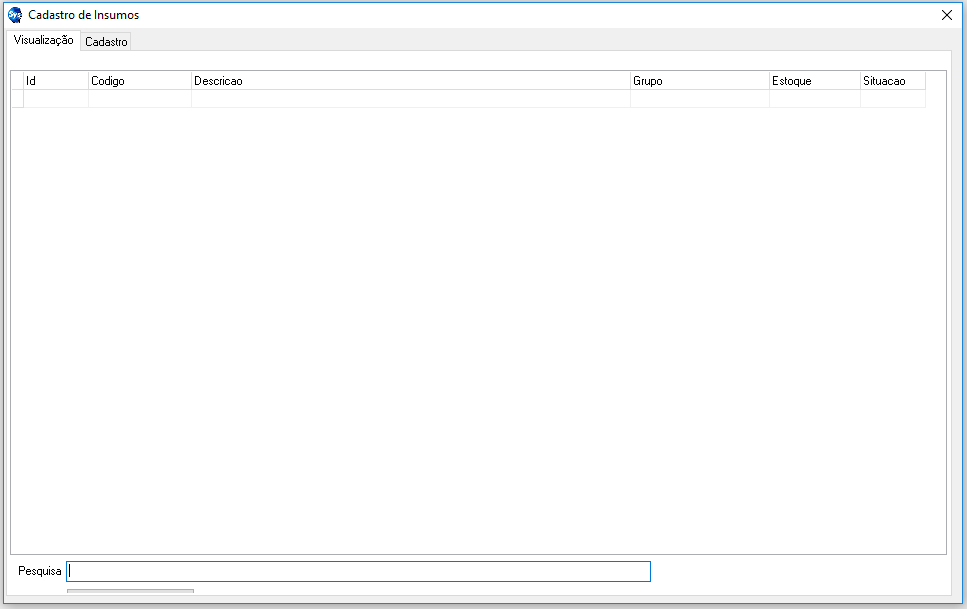The image size is (967, 609).
Task: Click the empty Situacao cell in first row
Action: click(892, 99)
